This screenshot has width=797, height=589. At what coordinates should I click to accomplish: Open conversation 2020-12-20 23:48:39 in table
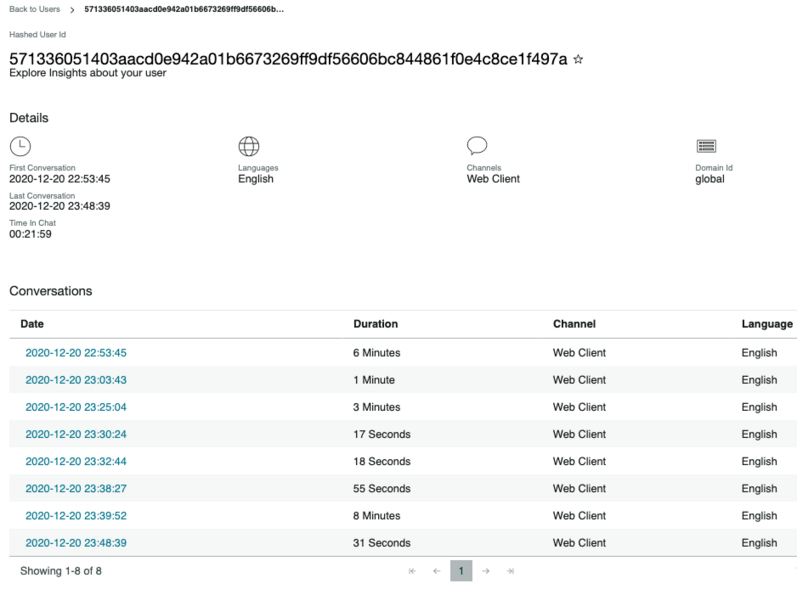76,543
